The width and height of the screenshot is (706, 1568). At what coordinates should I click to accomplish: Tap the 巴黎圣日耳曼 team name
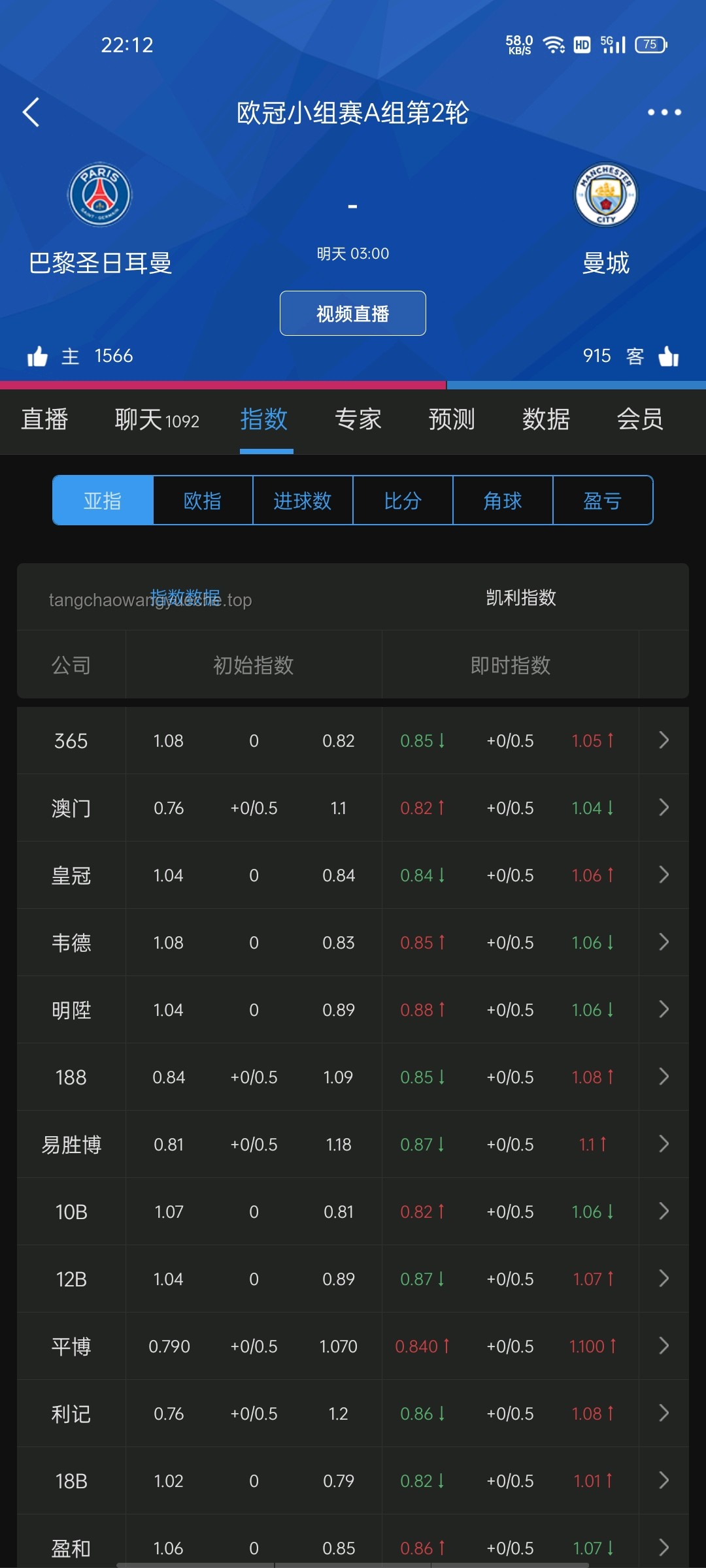100,263
